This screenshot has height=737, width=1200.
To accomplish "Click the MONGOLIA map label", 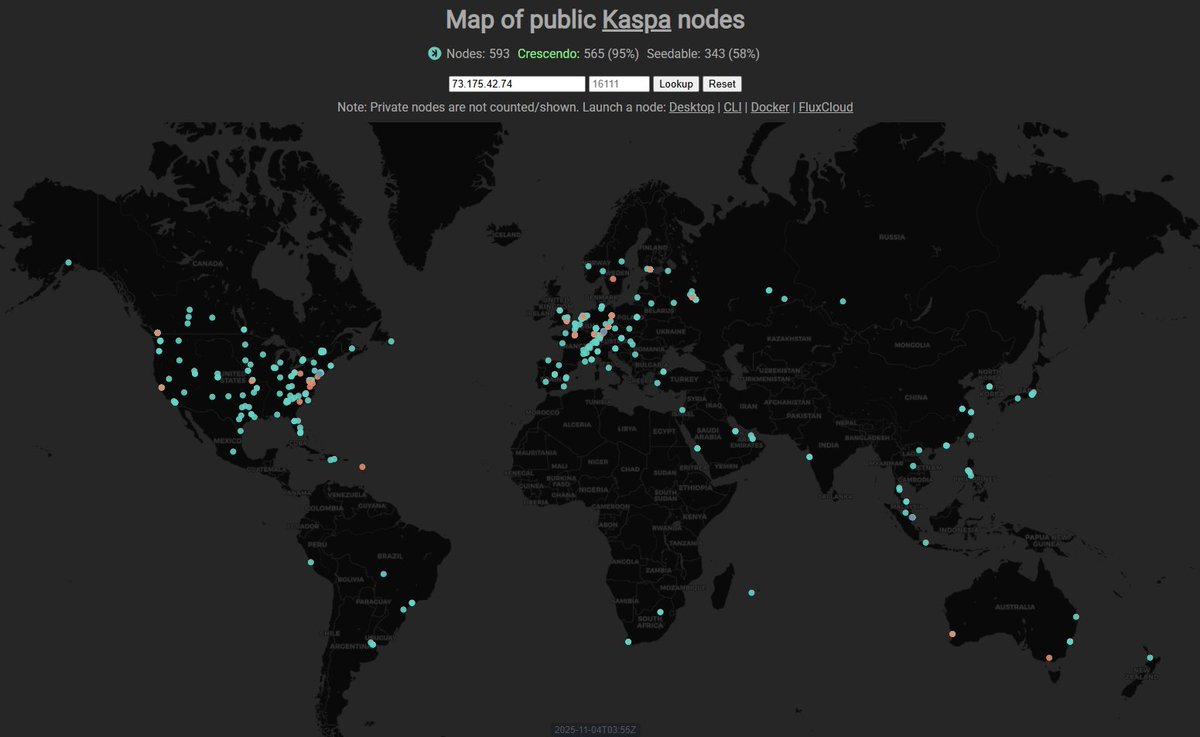I will pos(912,345).
